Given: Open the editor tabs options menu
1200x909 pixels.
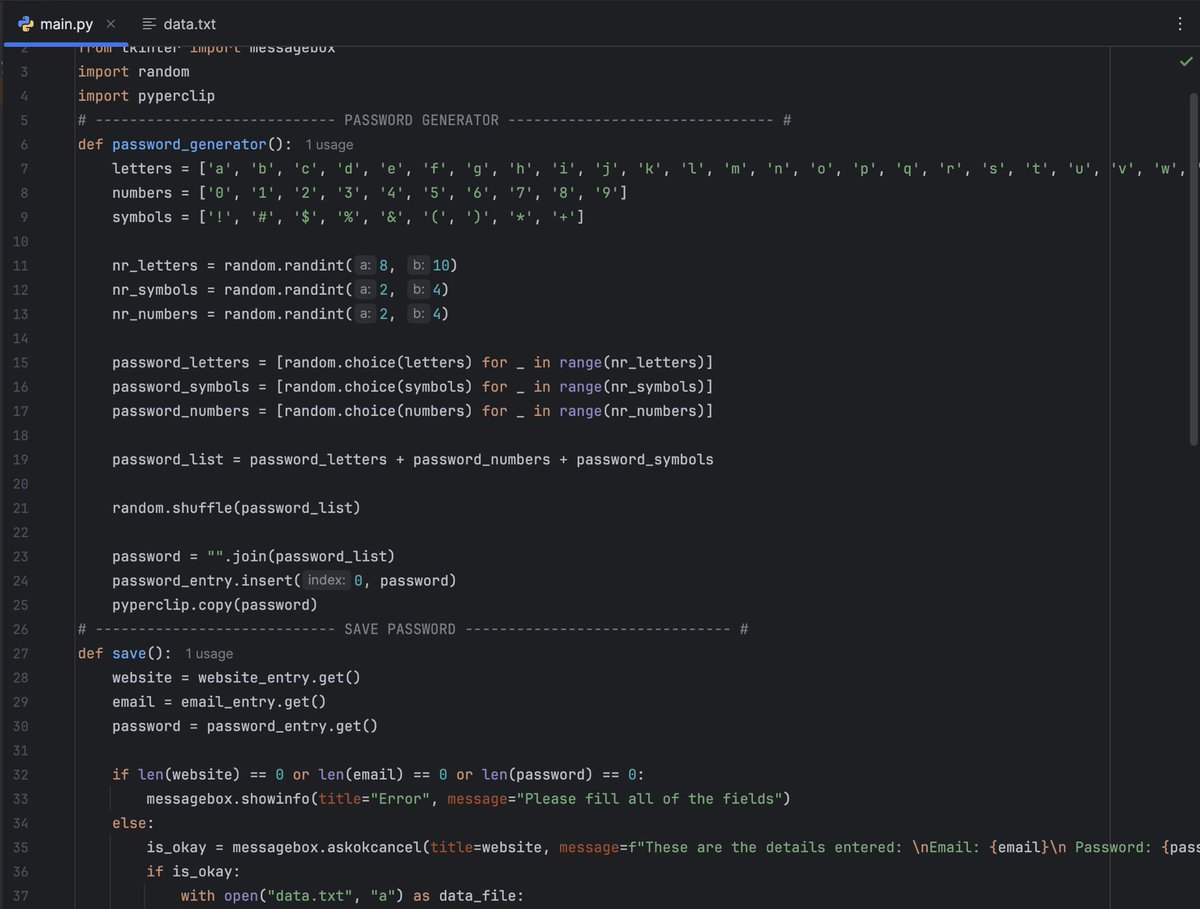Looking at the screenshot, I should (x=1181, y=23).
